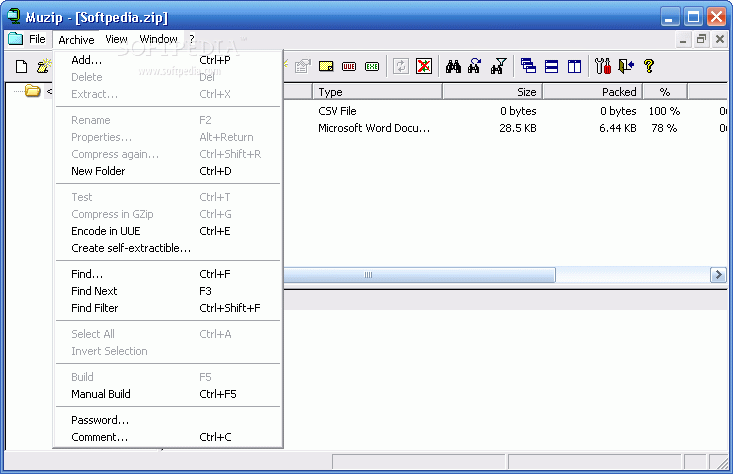This screenshot has width=733, height=474.
Task: Choose New Folder in the Archive menu
Action: (x=168, y=171)
